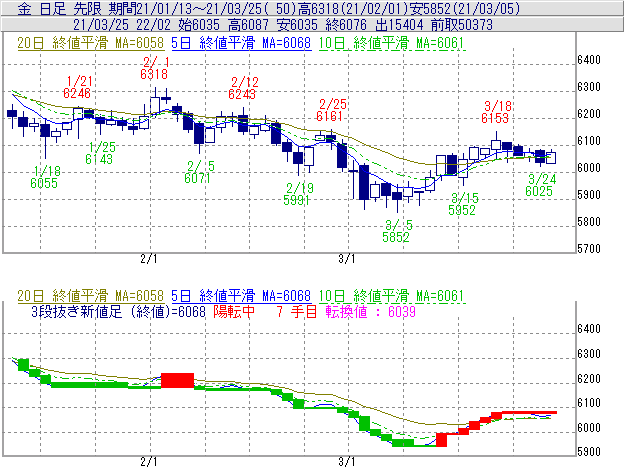Click the 3/24 6025 trough label

(x=540, y=184)
